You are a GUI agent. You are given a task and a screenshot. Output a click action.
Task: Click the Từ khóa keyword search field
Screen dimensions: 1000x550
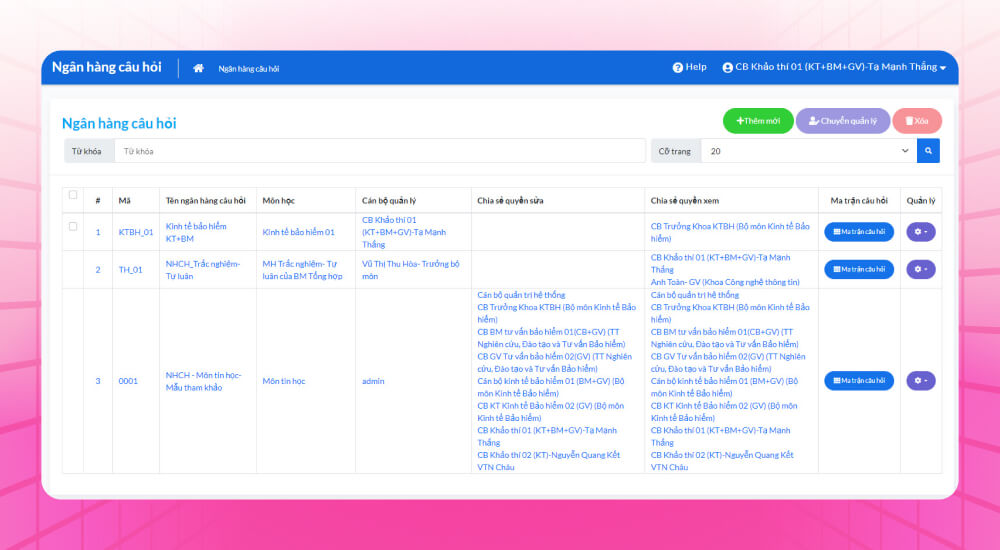380,151
